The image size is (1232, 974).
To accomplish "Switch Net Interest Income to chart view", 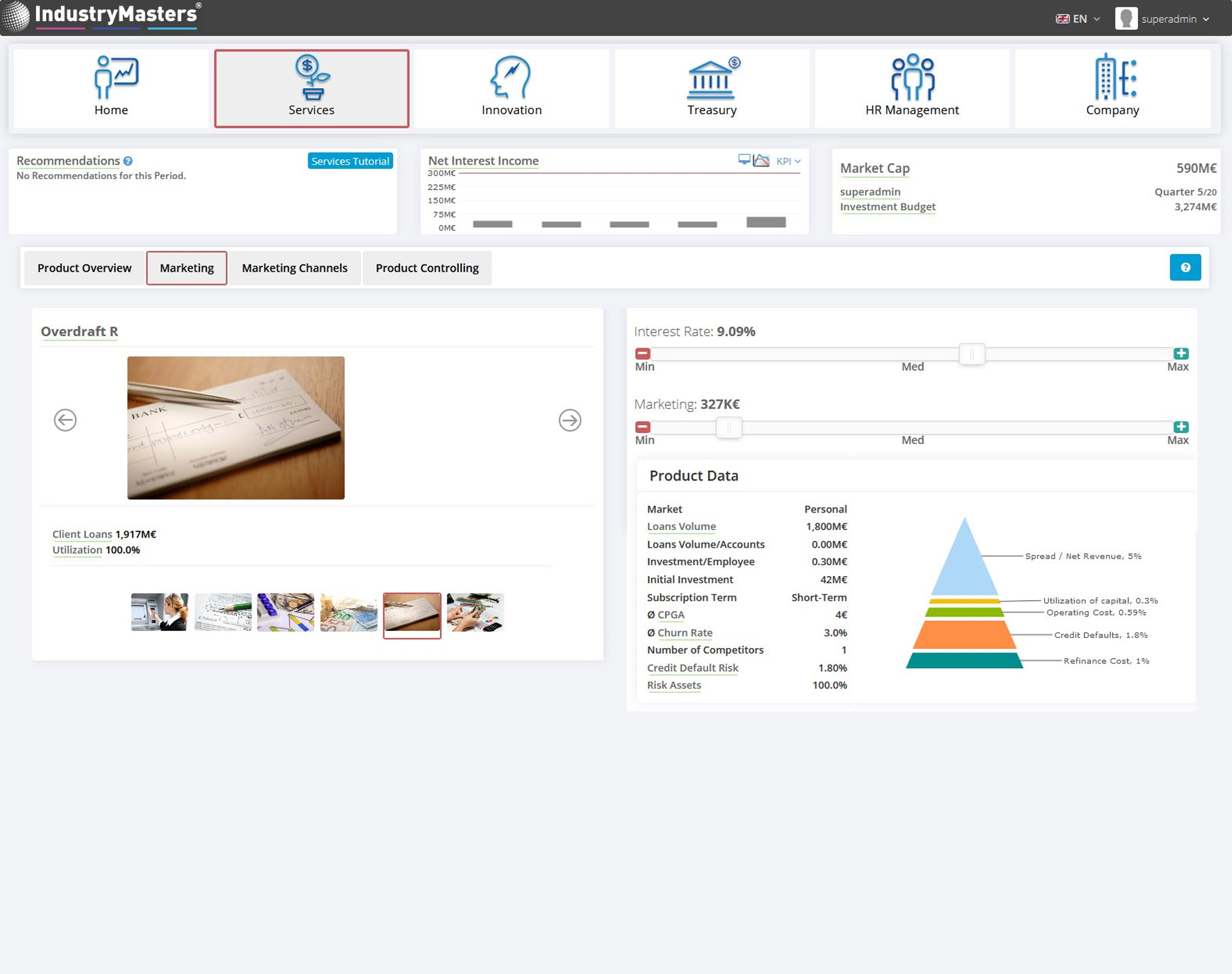I will [762, 161].
